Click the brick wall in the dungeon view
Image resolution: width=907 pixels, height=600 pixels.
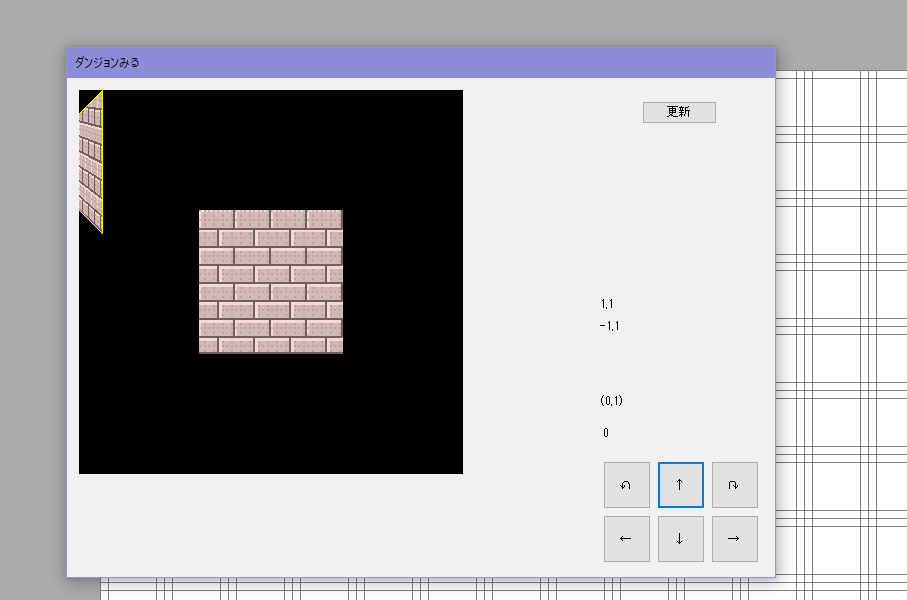point(271,281)
